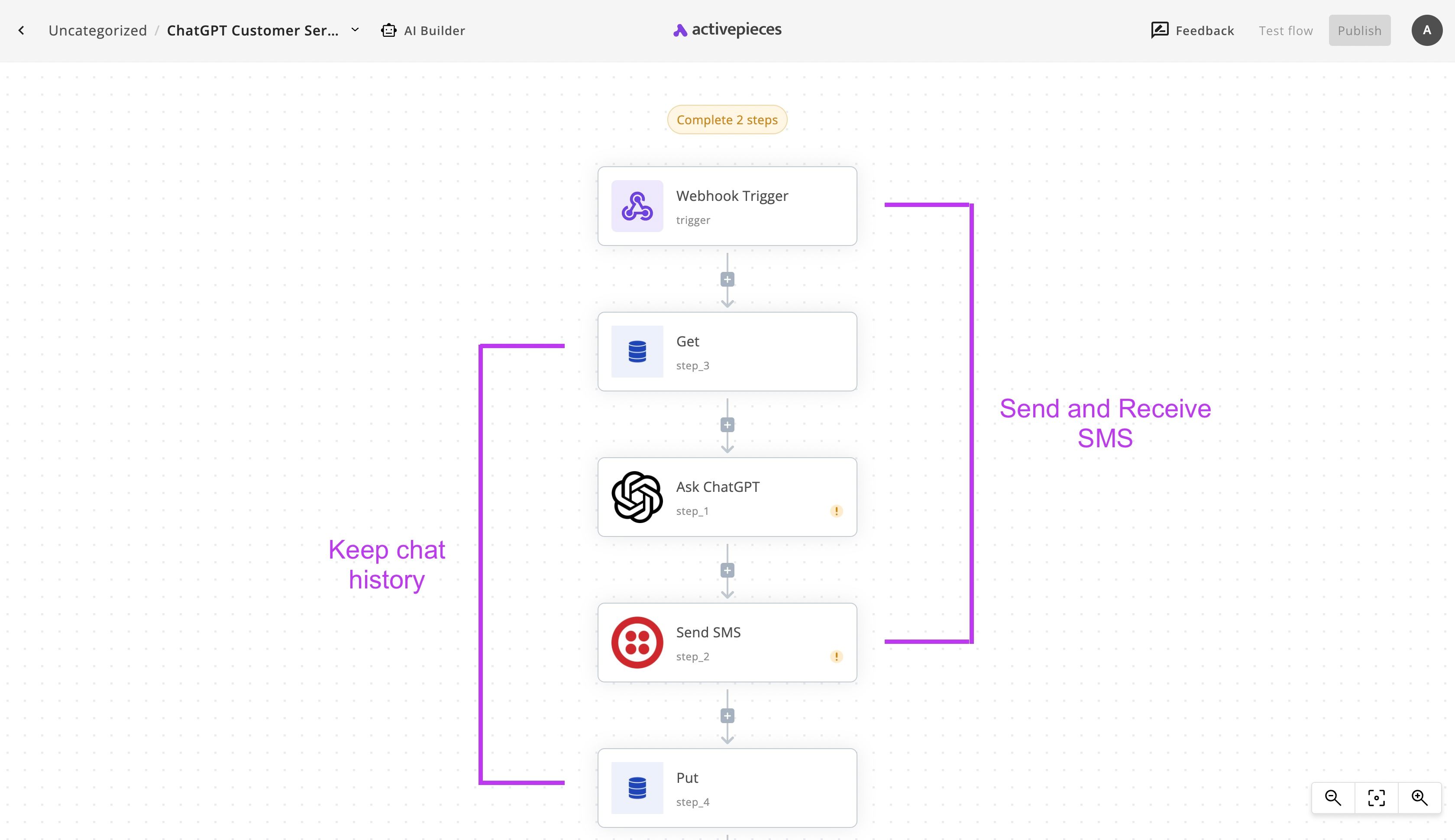Zoom out the canvas
This screenshot has height=840, width=1455.
point(1333,798)
